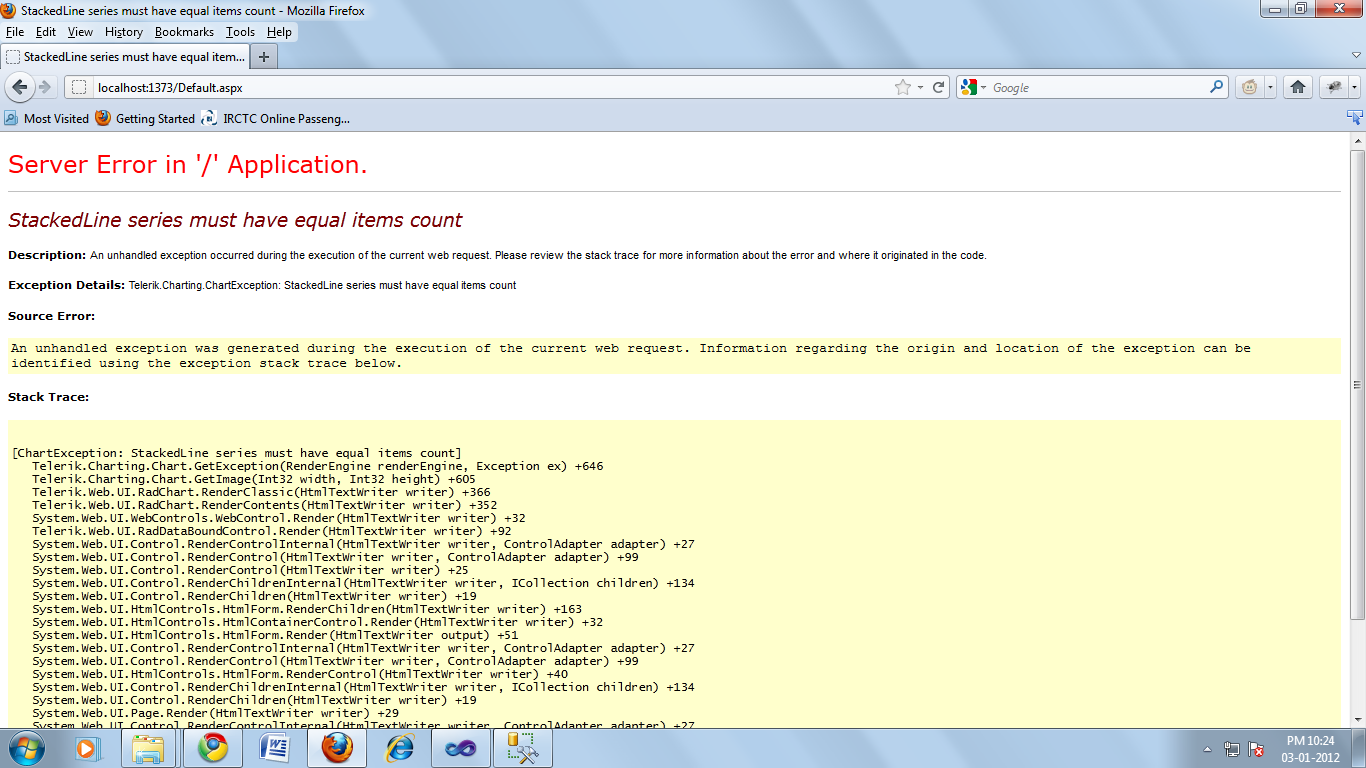The image size is (1366, 768).
Task: Open a new tab with the plus button
Action: click(x=264, y=57)
